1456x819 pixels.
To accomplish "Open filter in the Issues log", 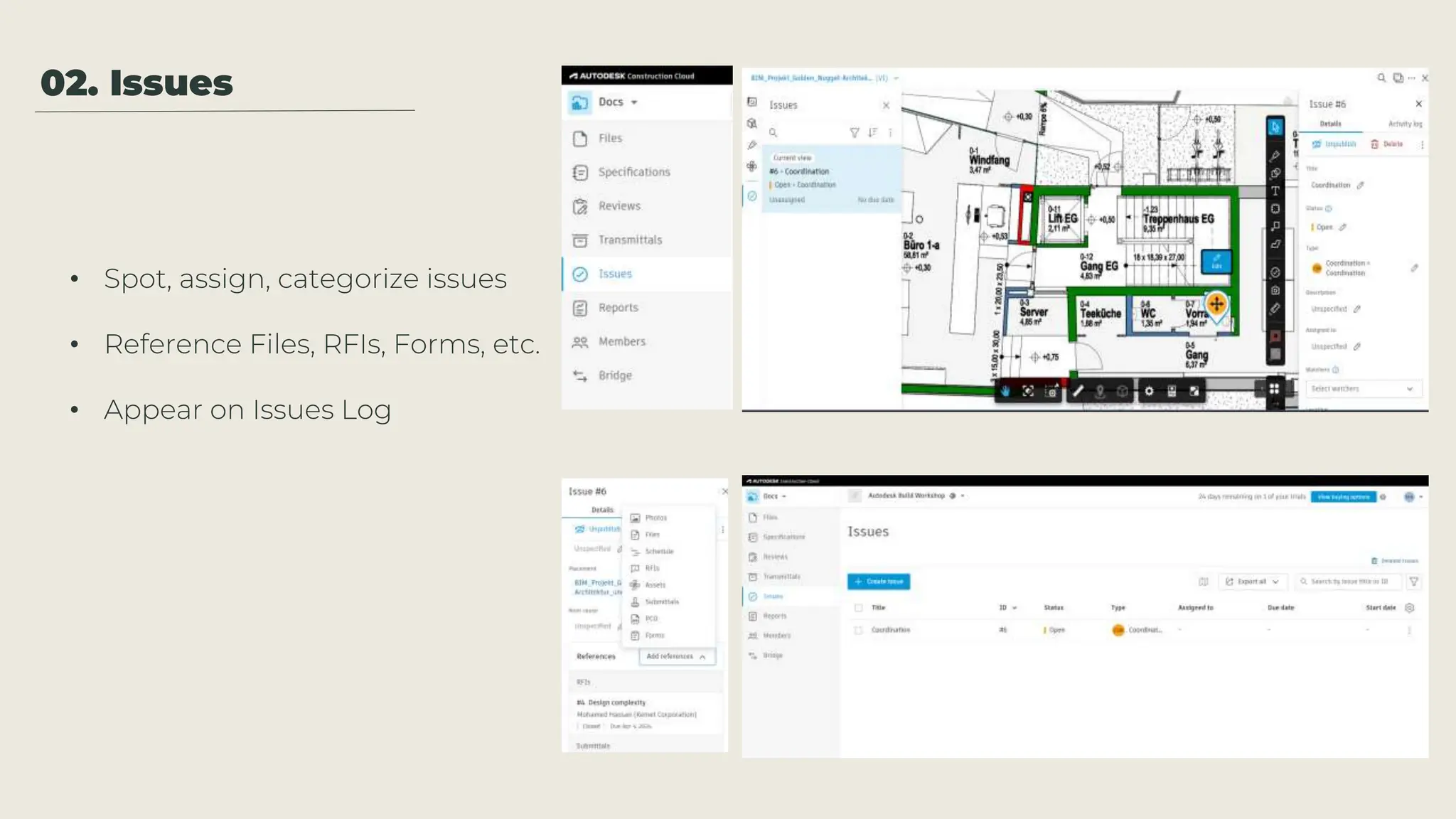I will [x=1414, y=582].
